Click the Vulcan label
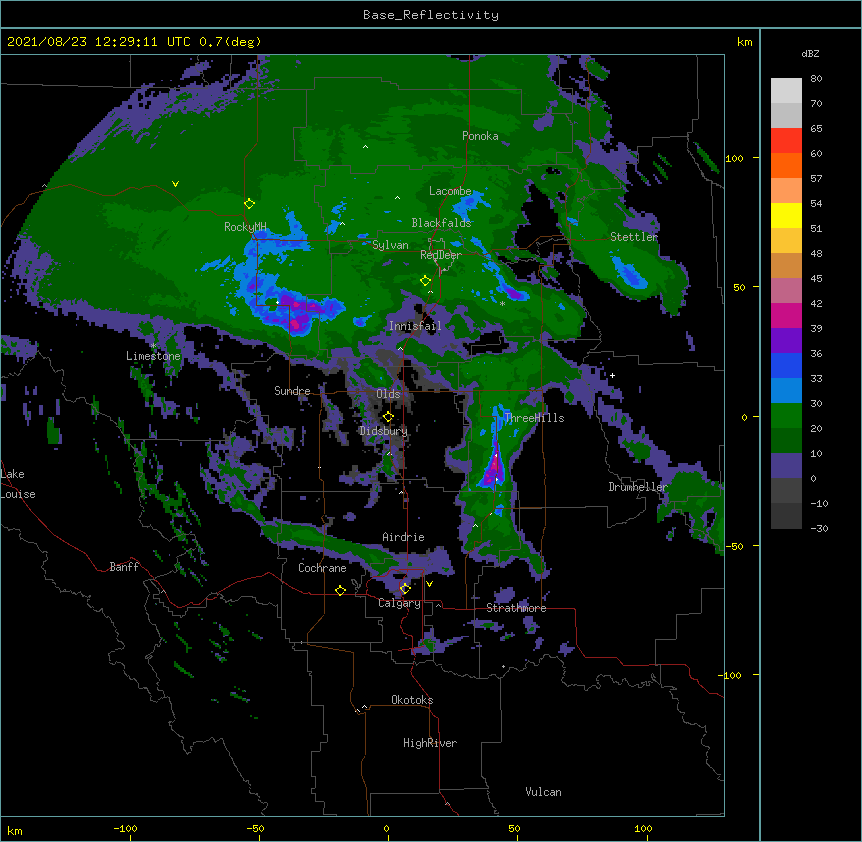The height and width of the screenshot is (842, 862). [x=543, y=792]
